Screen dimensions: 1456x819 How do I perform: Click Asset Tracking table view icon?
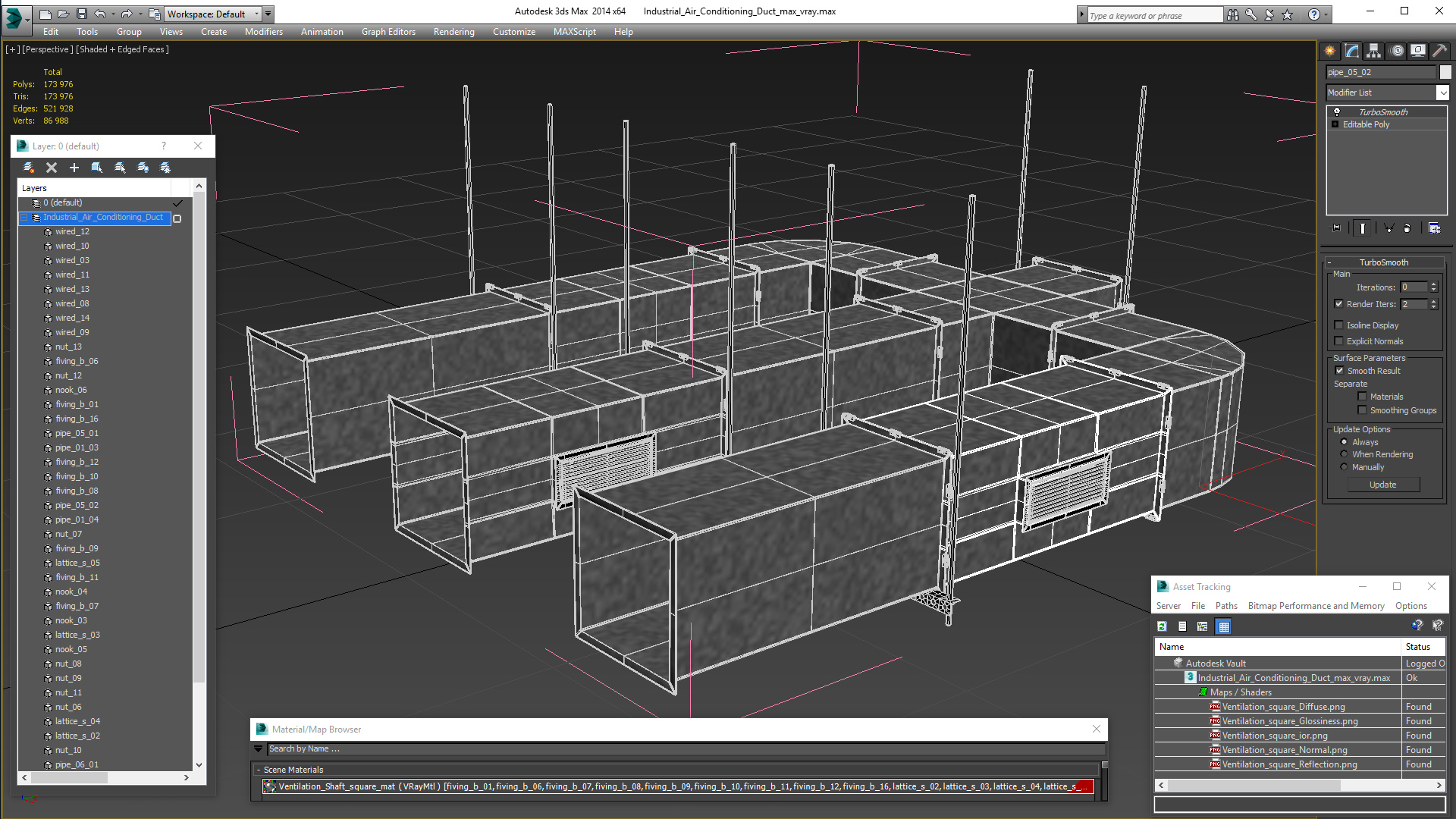1223,626
